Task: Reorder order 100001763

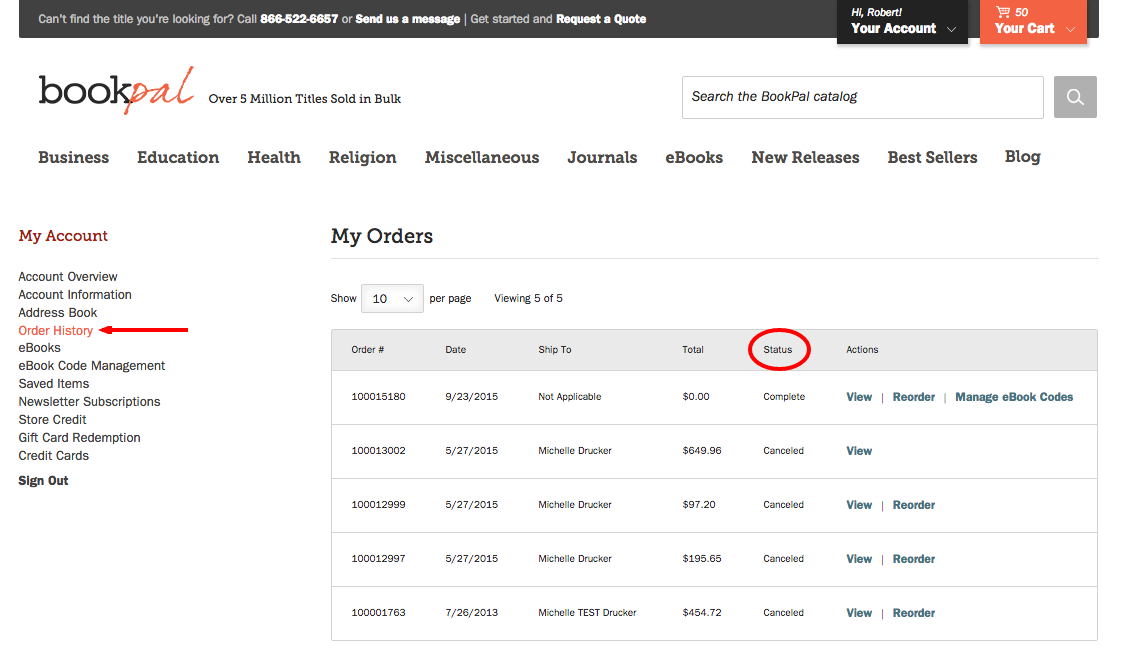Action: tap(914, 613)
